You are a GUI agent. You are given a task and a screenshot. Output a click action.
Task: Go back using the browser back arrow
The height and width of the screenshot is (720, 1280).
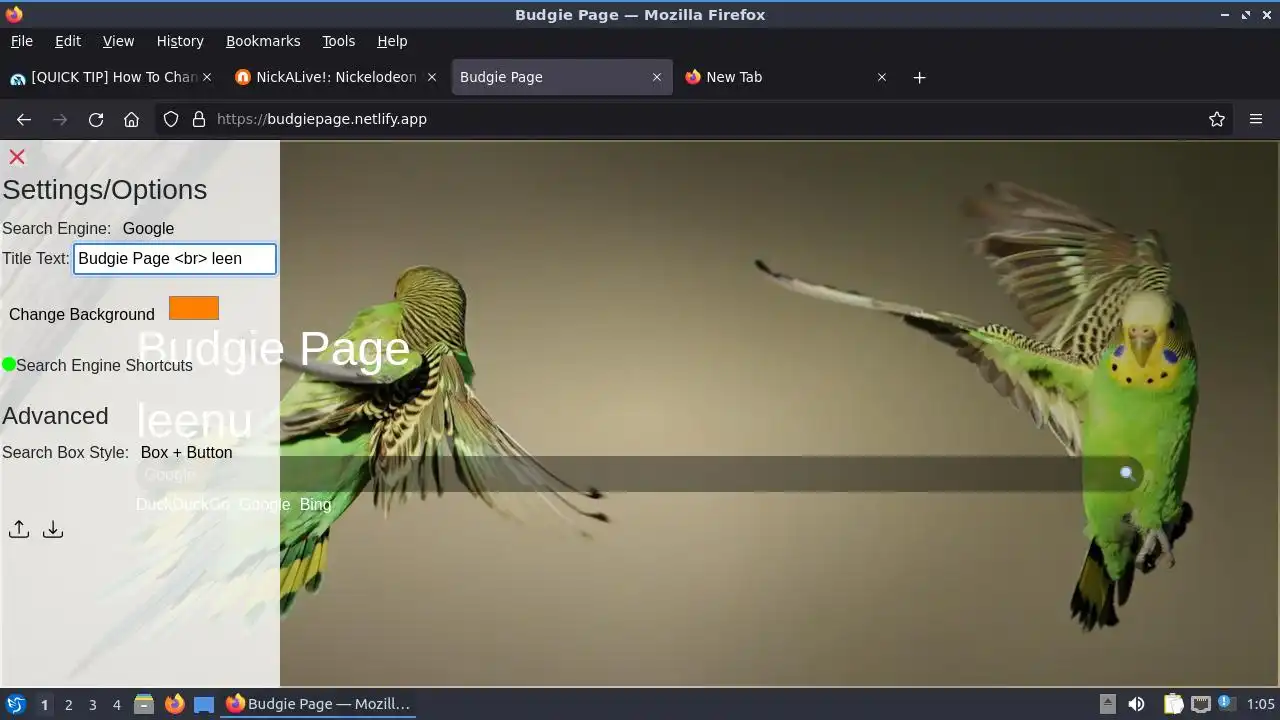point(24,119)
